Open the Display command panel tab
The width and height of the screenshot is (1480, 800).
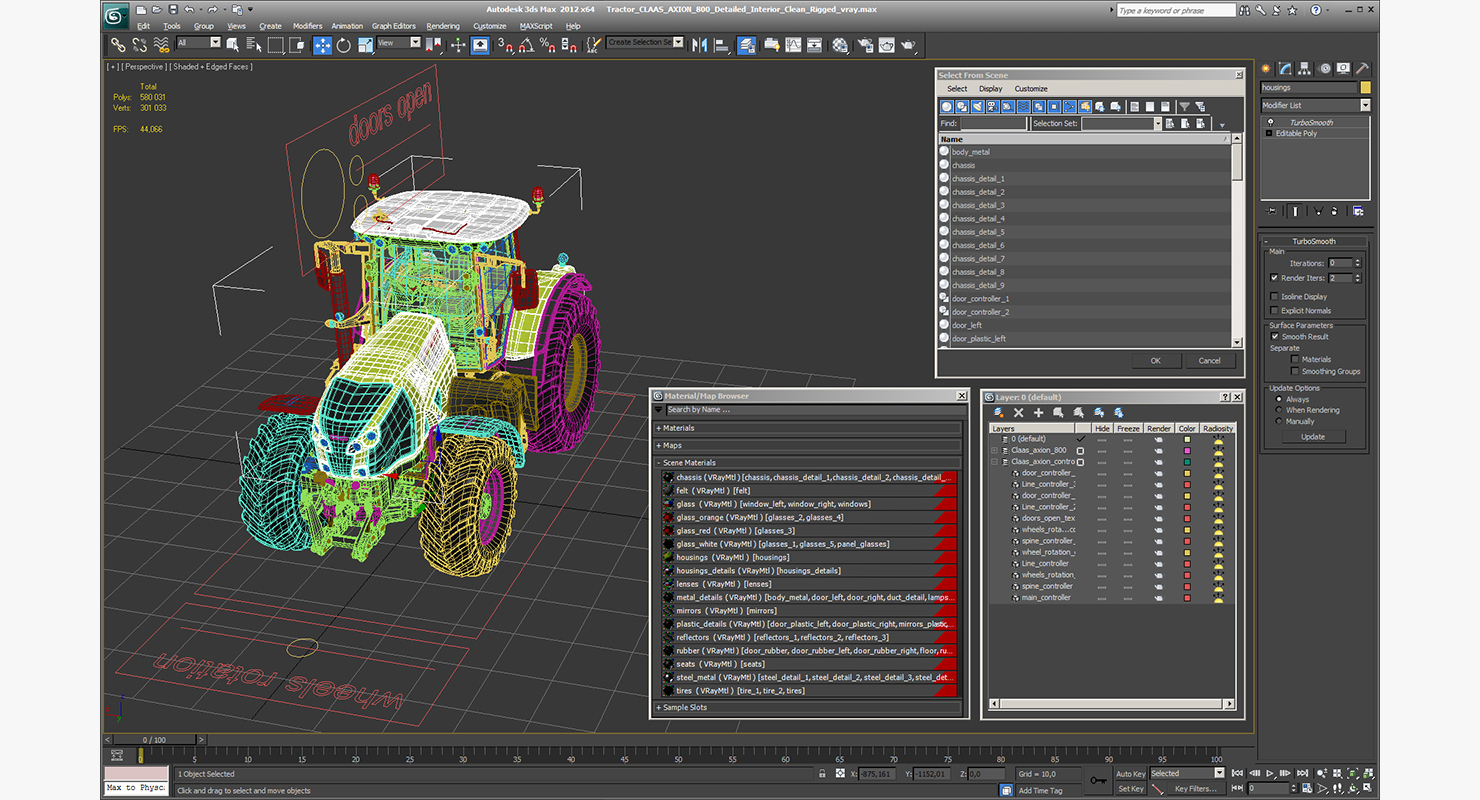coord(1344,69)
